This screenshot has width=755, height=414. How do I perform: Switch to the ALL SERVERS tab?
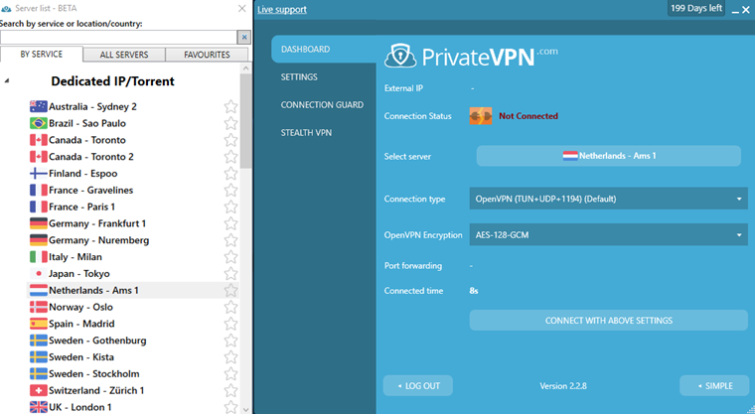click(x=124, y=55)
